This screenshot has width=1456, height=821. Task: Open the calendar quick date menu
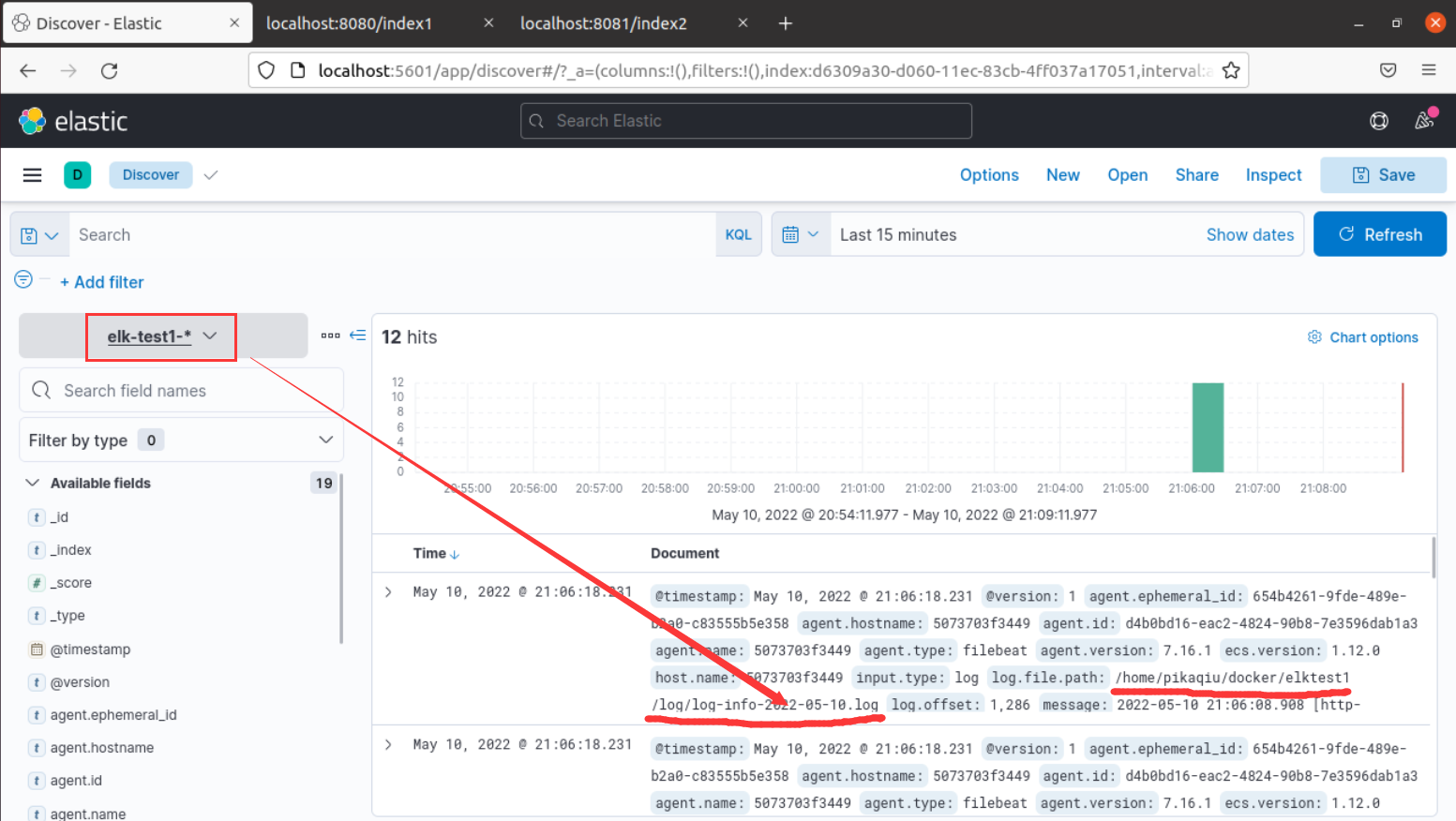tap(801, 234)
